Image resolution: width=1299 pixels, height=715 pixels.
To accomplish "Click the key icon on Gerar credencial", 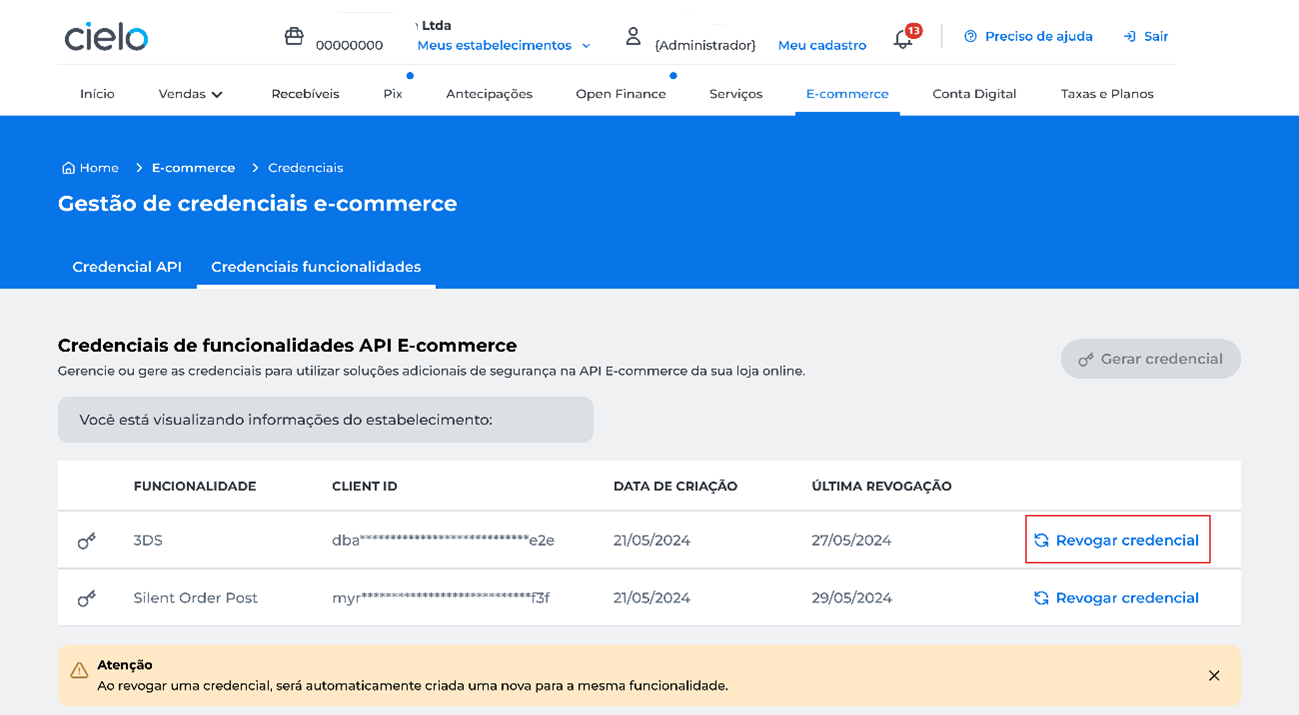I will click(1086, 359).
